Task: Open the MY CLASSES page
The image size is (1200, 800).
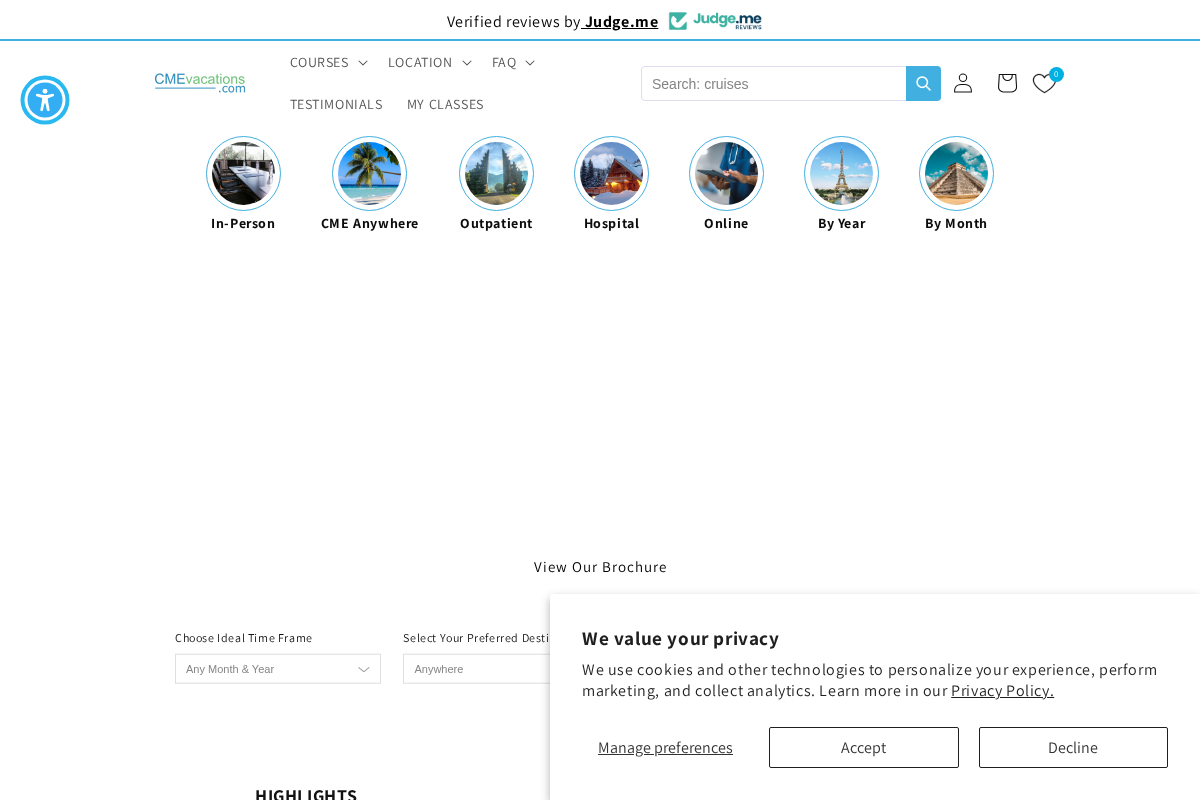Action: (445, 104)
